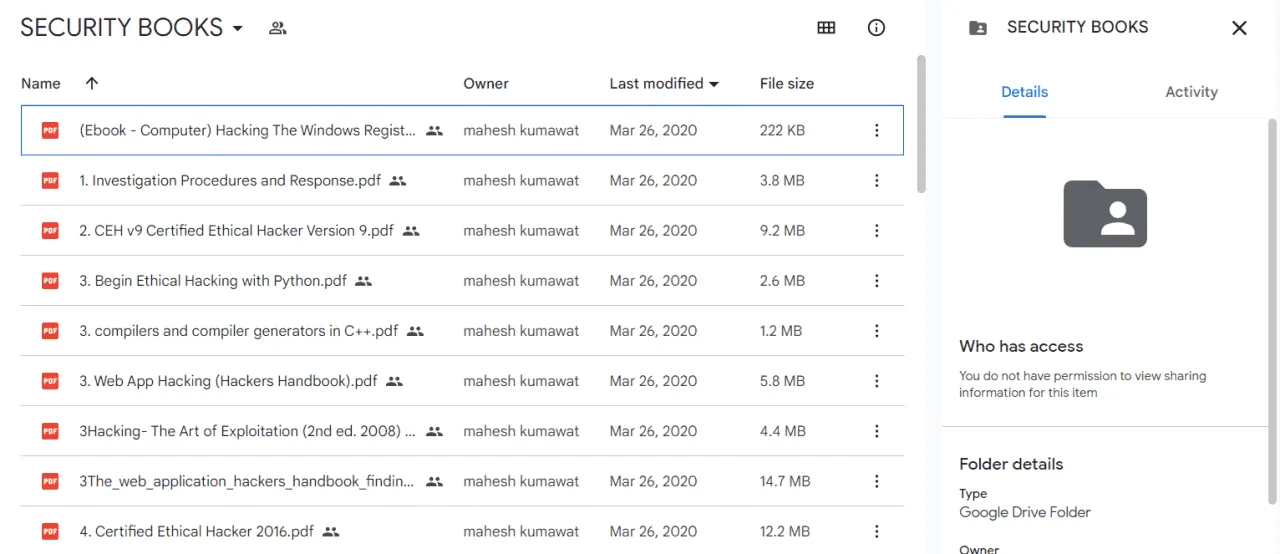This screenshot has height=554, width=1280.
Task: Select file 1. Investigation Procedures and Response.pdf
Action: pos(462,181)
